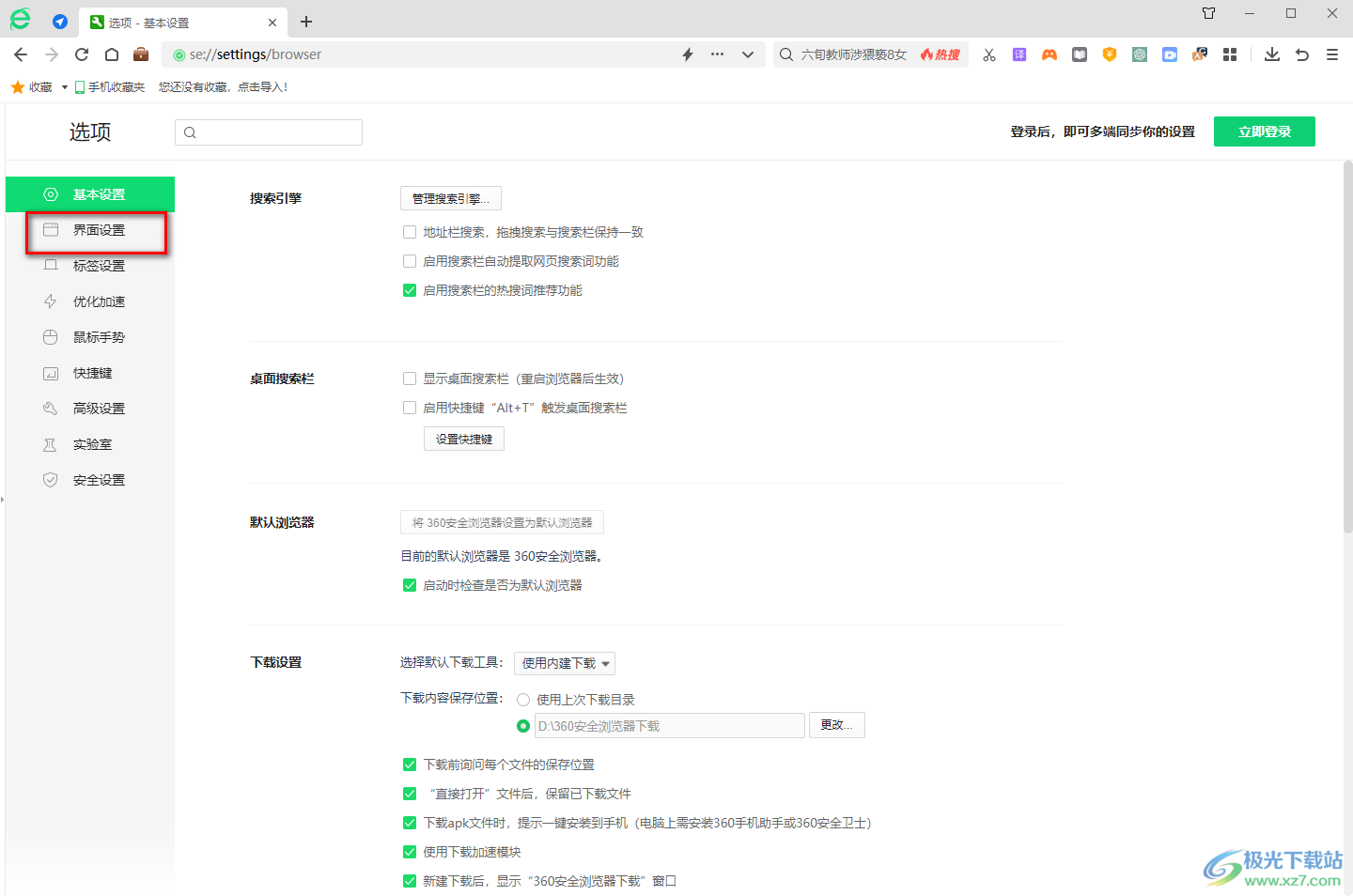The width and height of the screenshot is (1353, 896).
Task: Click the 立即登录 button
Action: pyautogui.click(x=1265, y=131)
